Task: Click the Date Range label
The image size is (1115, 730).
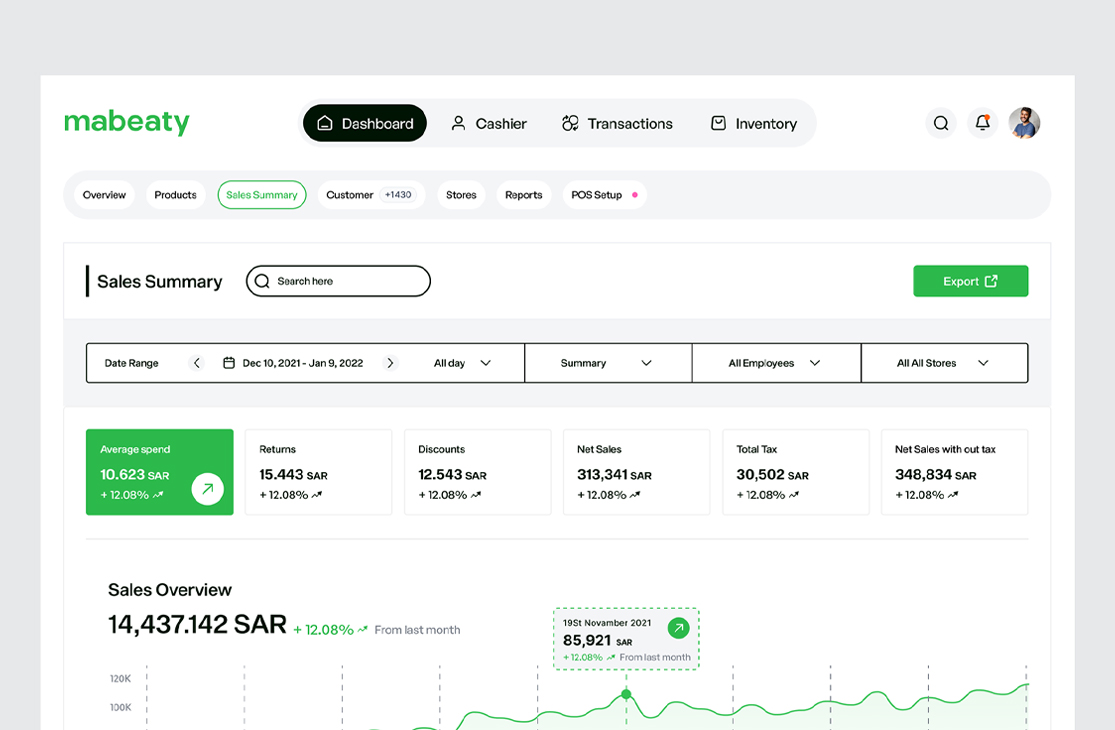Action: click(132, 363)
